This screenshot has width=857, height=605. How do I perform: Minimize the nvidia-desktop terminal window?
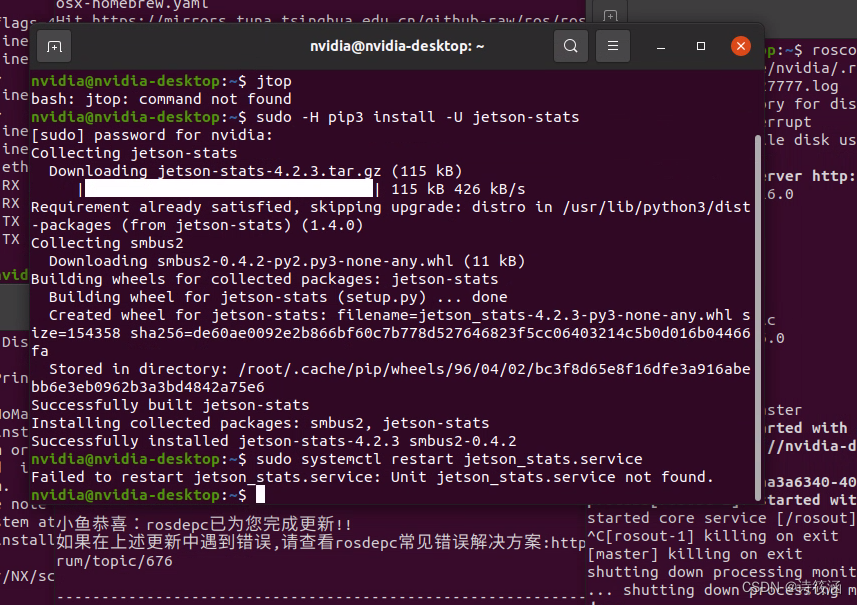coord(661,46)
